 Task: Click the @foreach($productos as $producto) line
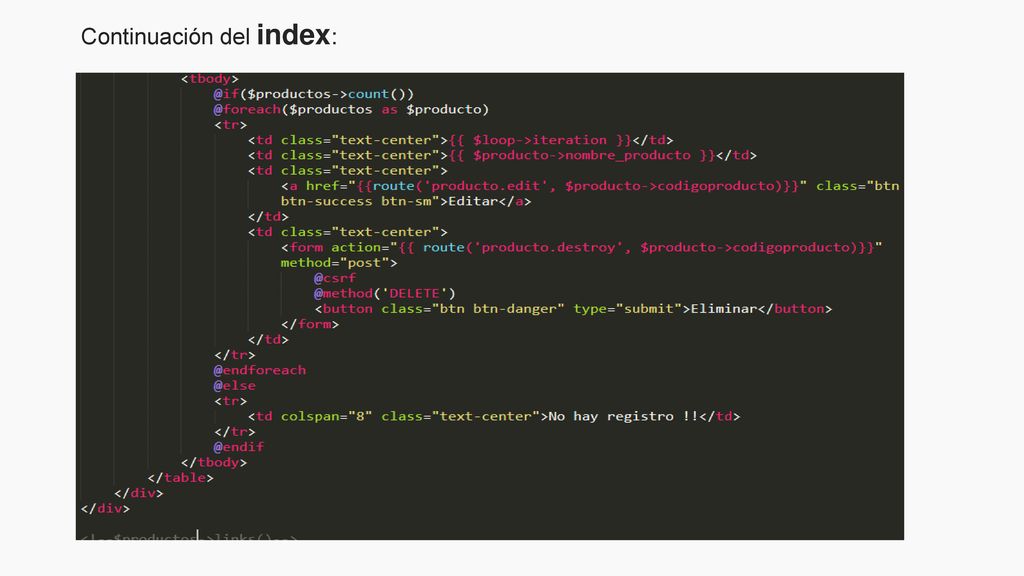351,109
